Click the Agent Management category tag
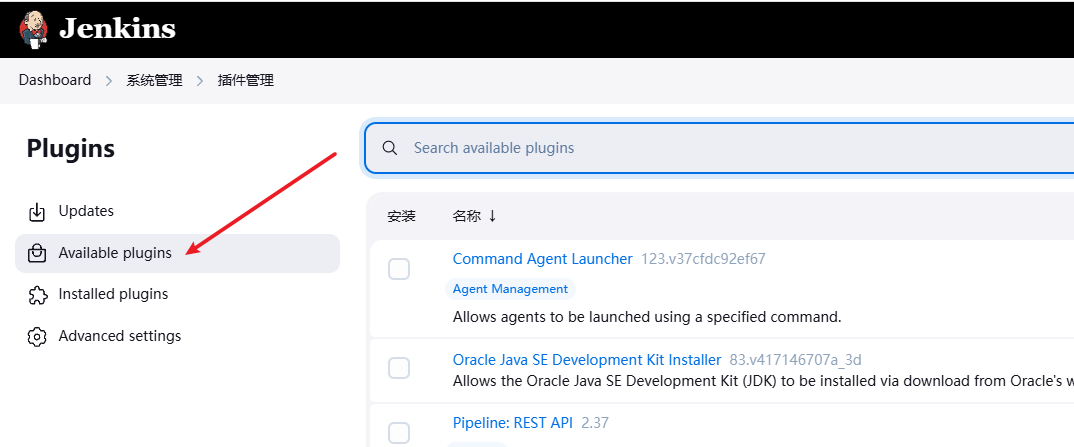 (510, 289)
